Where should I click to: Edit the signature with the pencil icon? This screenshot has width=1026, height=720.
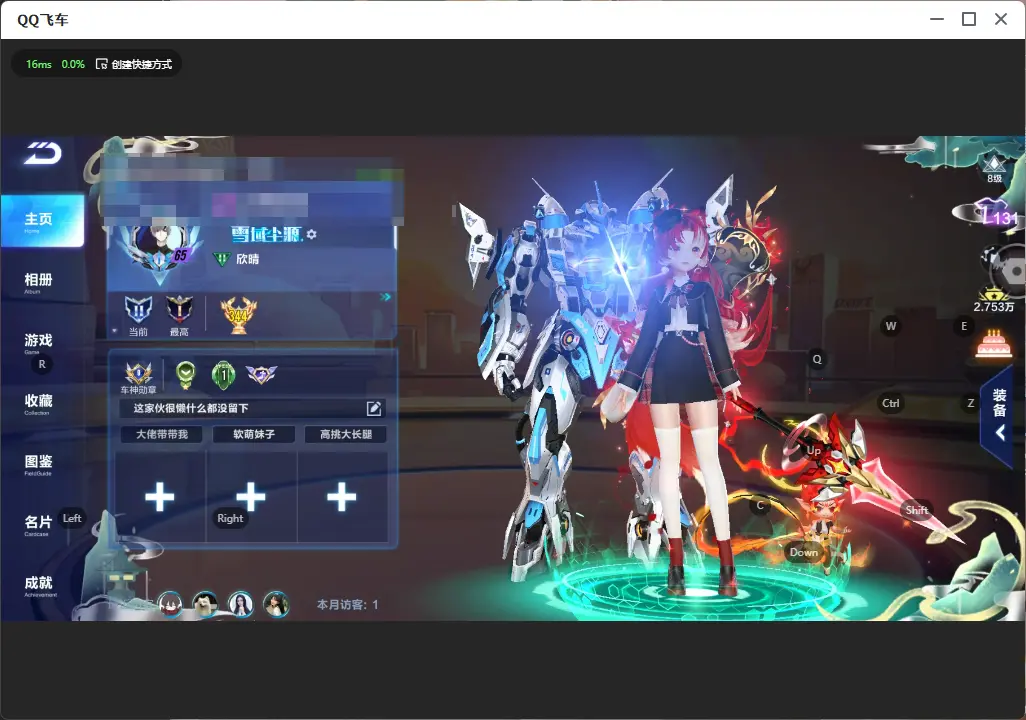374,408
